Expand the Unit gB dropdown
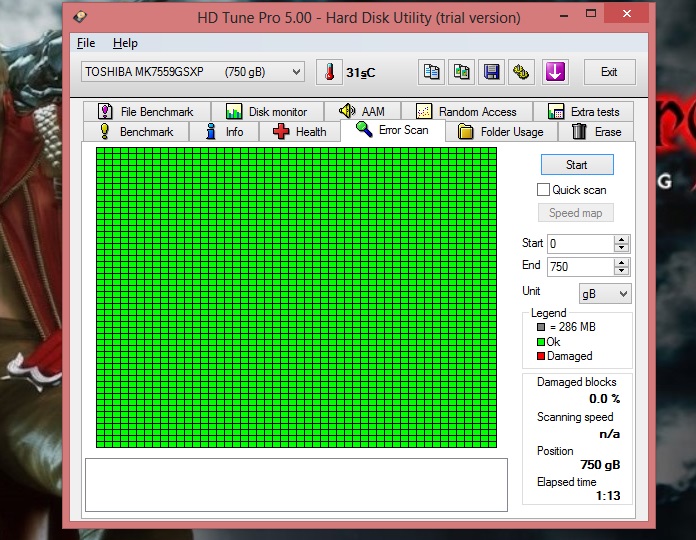This screenshot has width=696, height=540. pos(605,293)
